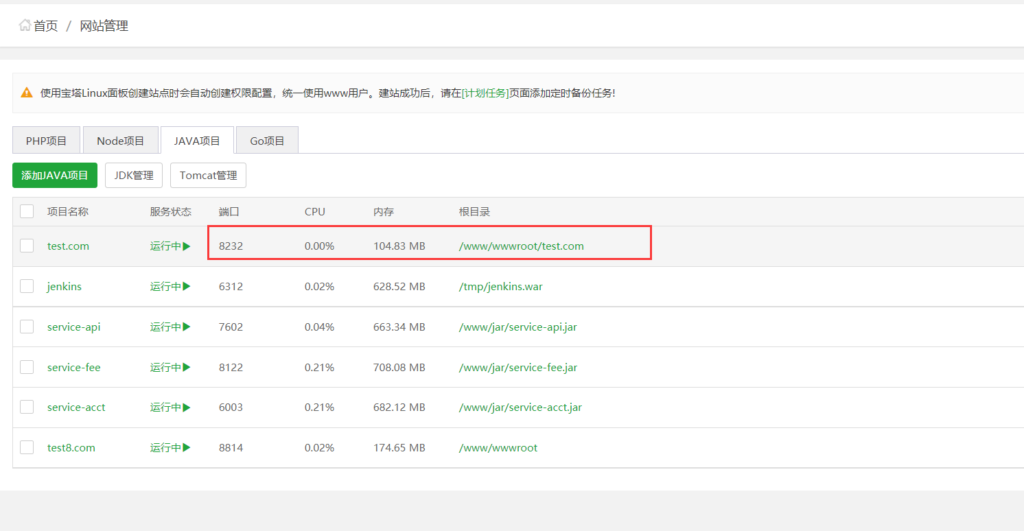Click port value 7602
Viewport: 1024px width, 531px height.
click(231, 327)
